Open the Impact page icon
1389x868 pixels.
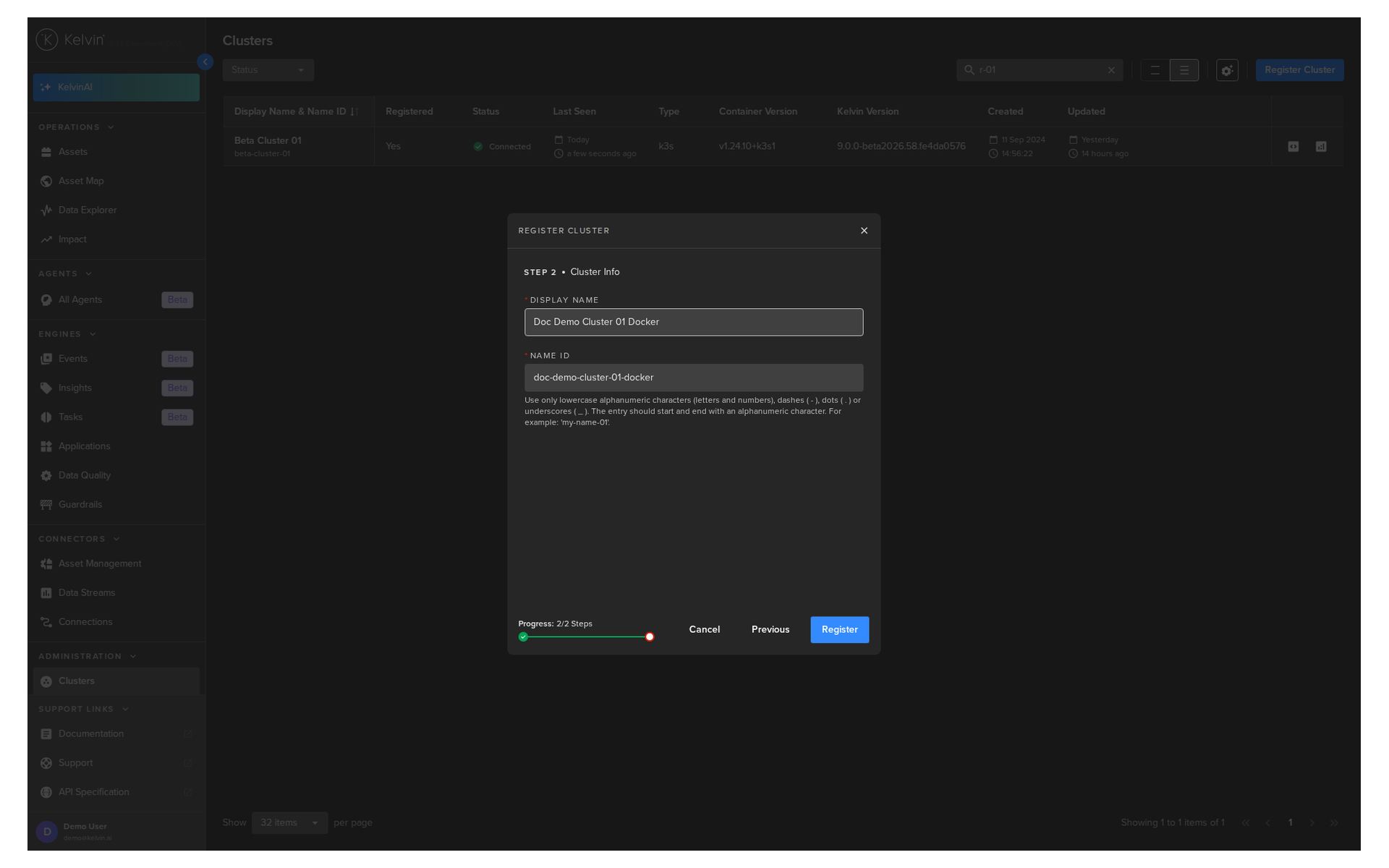pos(46,239)
